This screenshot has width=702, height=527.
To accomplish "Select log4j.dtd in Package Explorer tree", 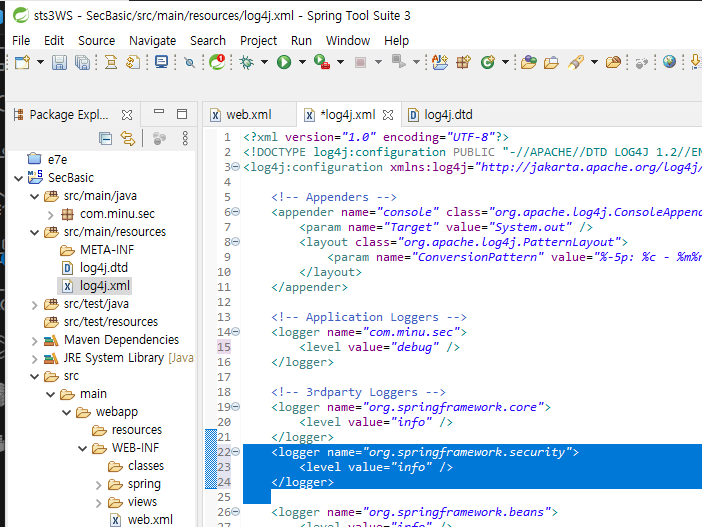I will (x=103, y=268).
